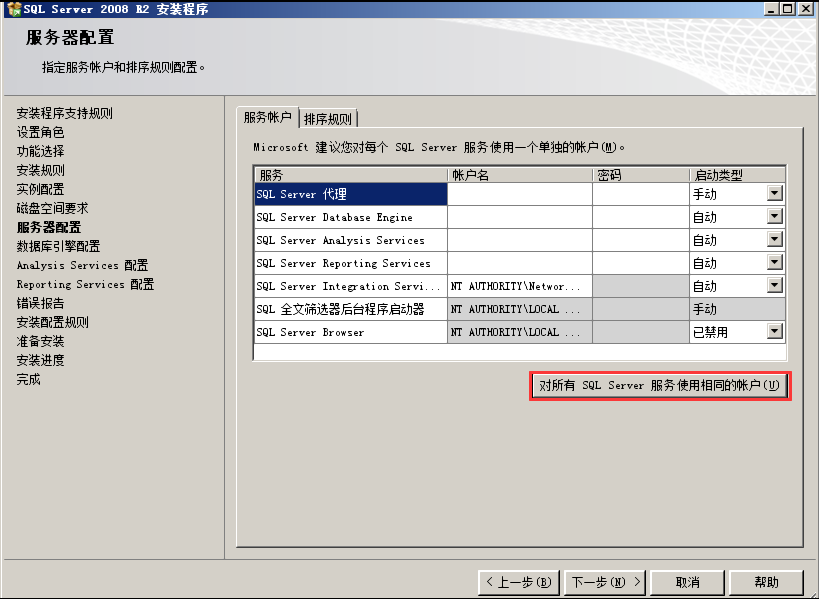Click account cell of 全文筛选器后台程序启动器 row

[x=520, y=309]
